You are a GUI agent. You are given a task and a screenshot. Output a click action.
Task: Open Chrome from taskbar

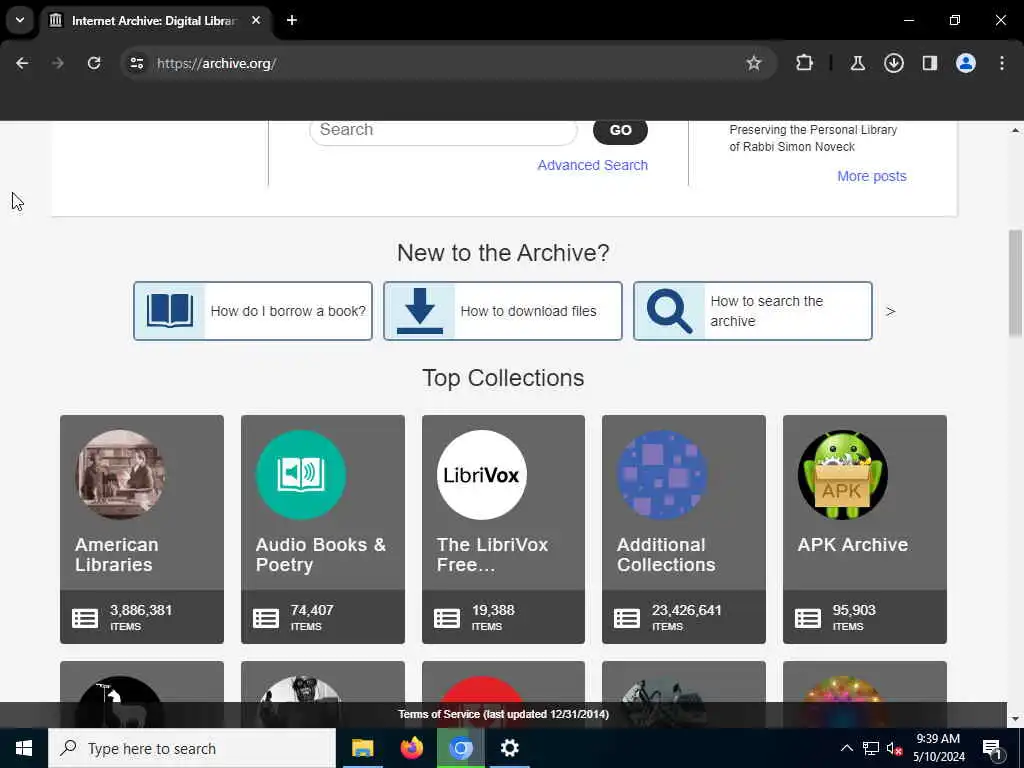coord(460,748)
